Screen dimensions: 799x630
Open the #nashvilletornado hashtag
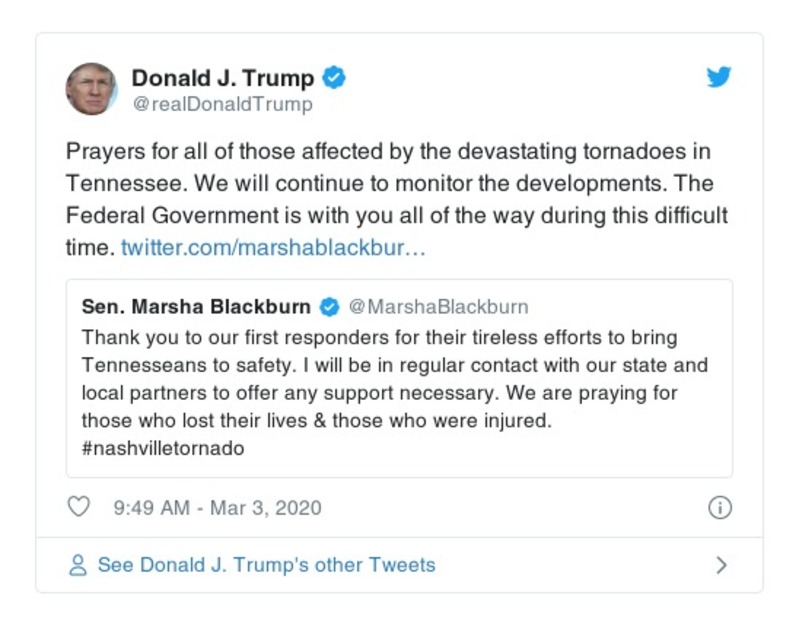163,449
